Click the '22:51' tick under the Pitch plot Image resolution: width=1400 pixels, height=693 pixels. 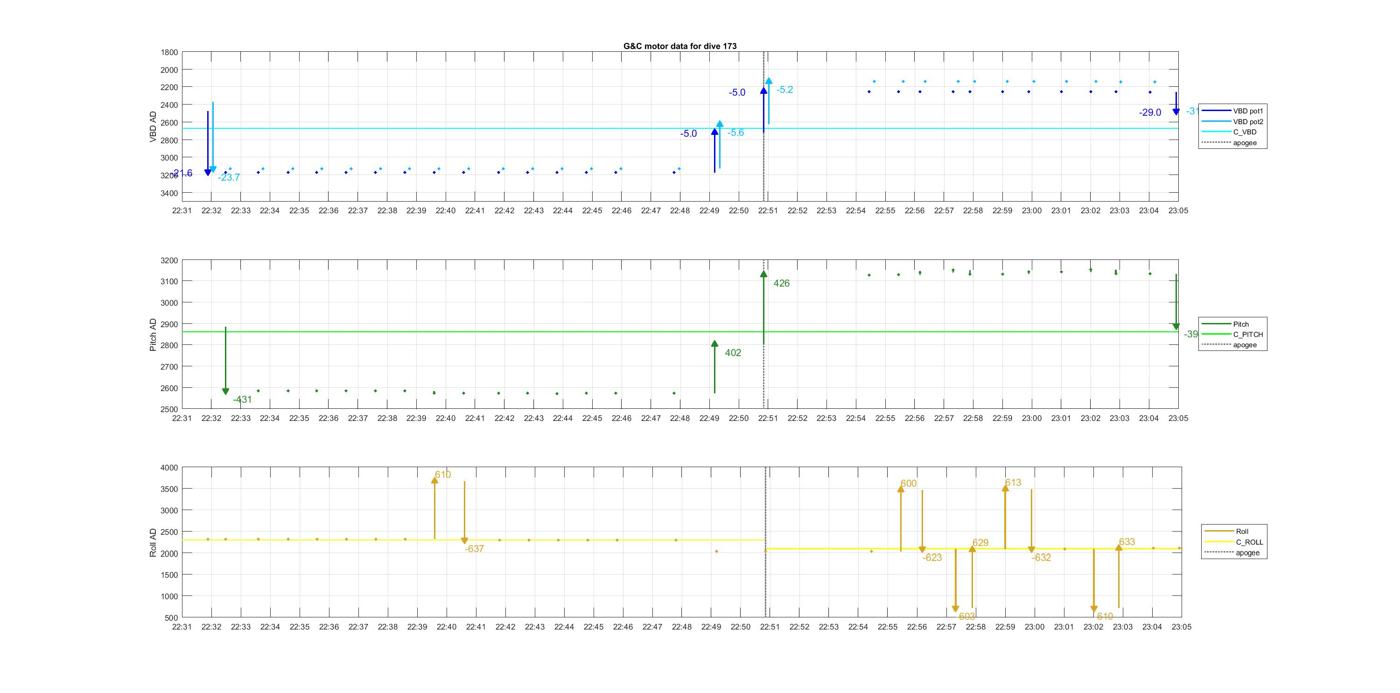(768, 419)
